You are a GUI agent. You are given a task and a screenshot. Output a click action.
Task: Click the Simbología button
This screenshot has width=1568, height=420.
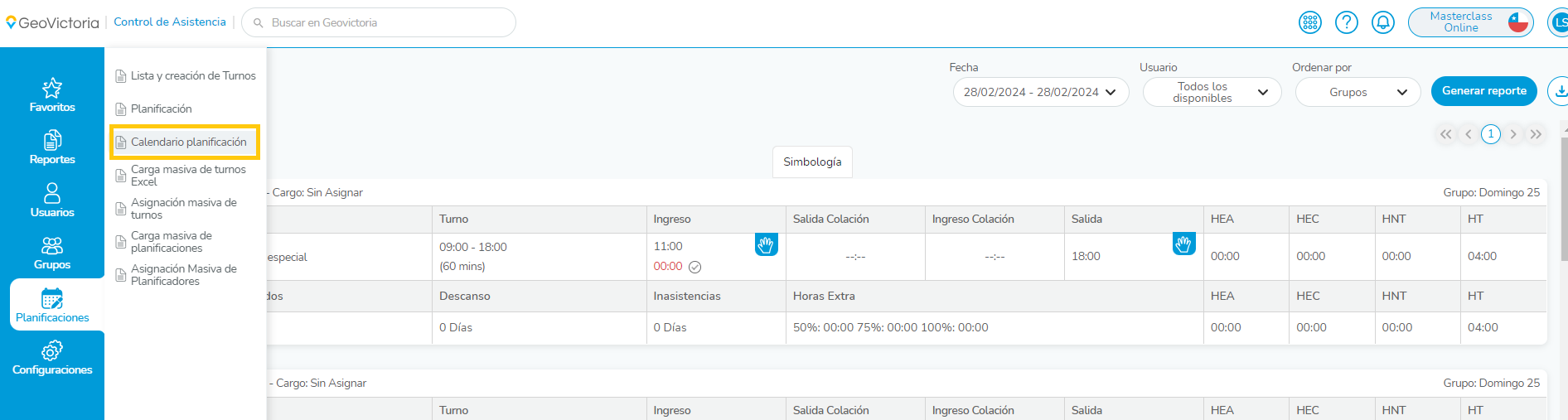(811, 162)
